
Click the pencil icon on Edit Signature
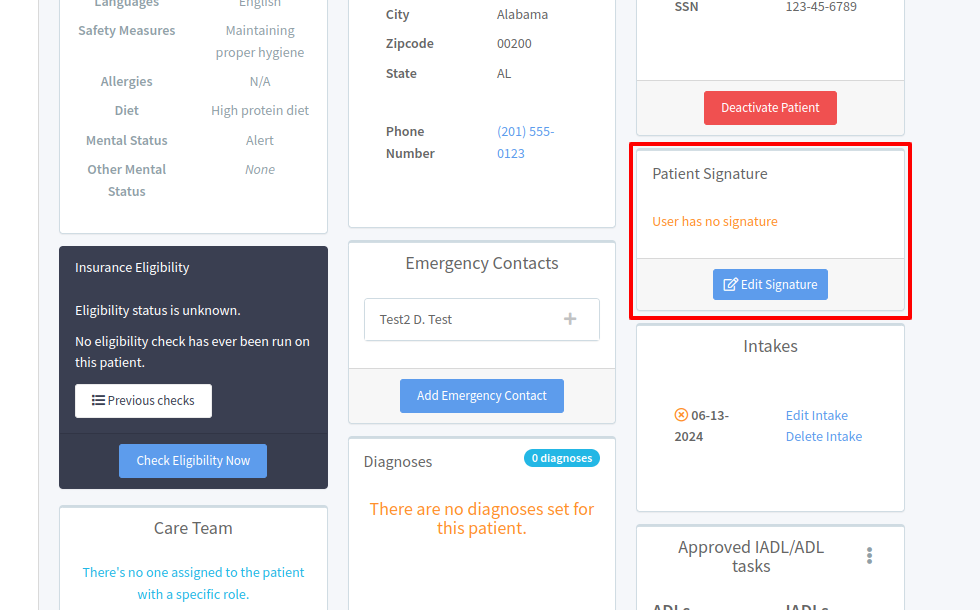pos(730,285)
